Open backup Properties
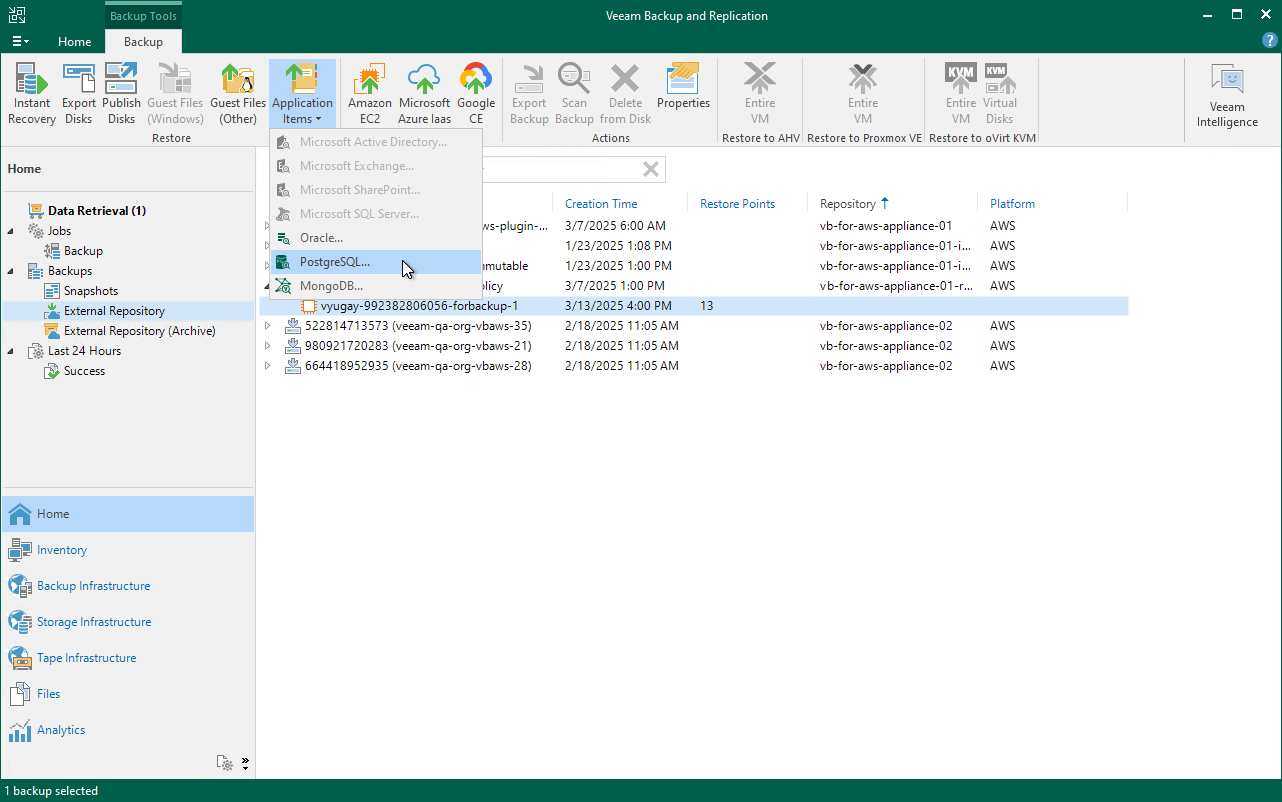This screenshot has height=802, width=1282. coord(683,86)
